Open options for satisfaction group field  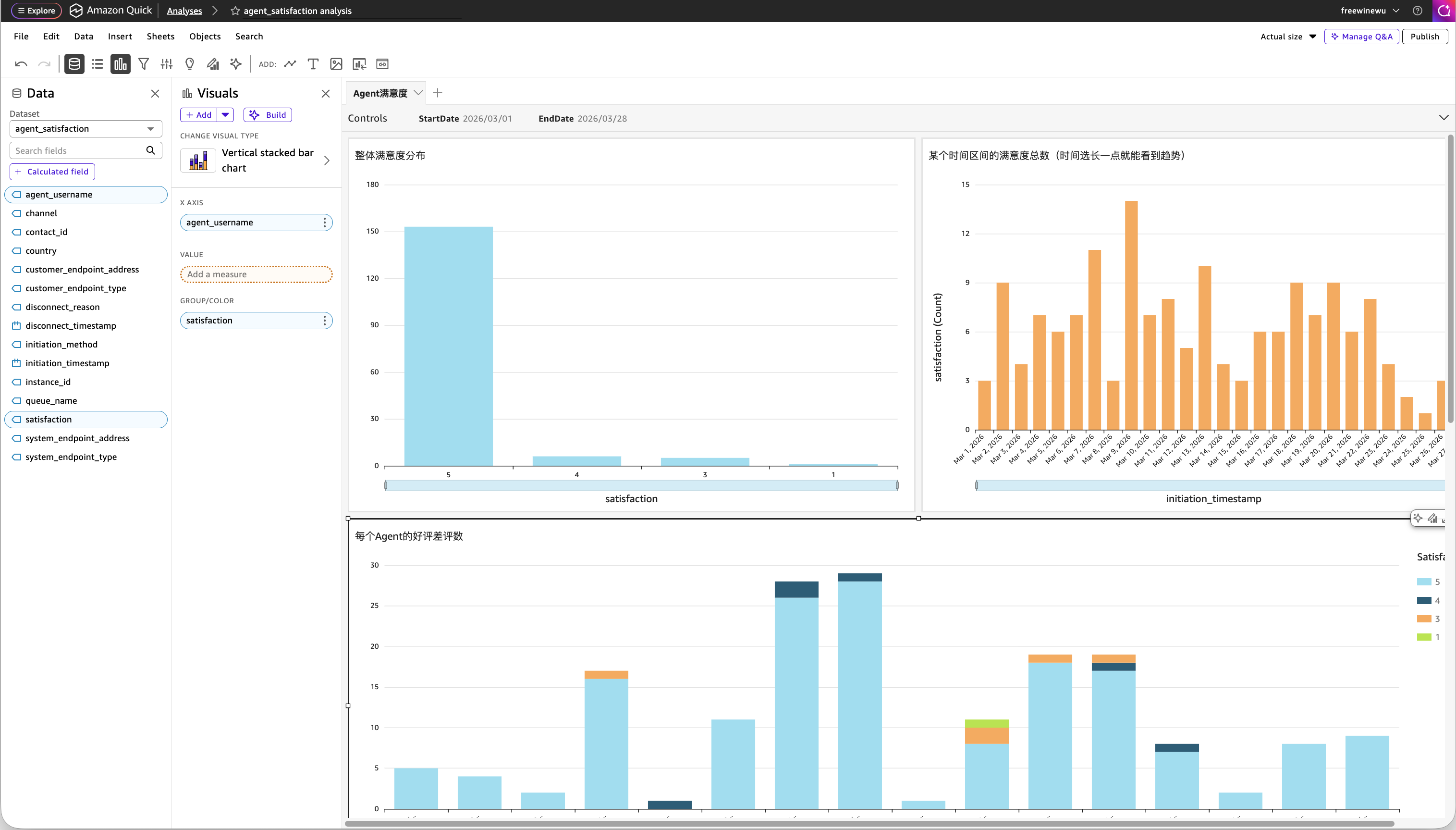coord(324,321)
